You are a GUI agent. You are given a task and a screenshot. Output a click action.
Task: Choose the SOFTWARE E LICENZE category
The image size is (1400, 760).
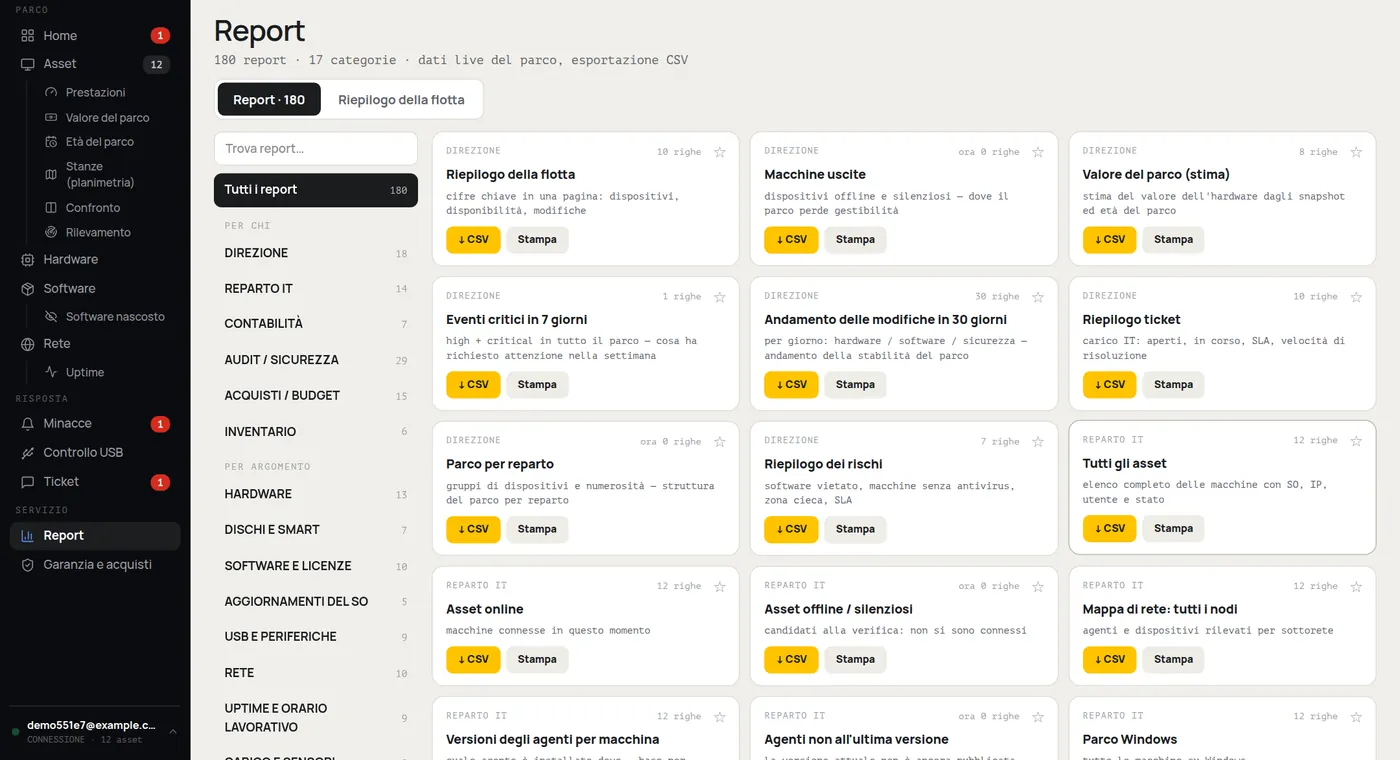click(316, 566)
